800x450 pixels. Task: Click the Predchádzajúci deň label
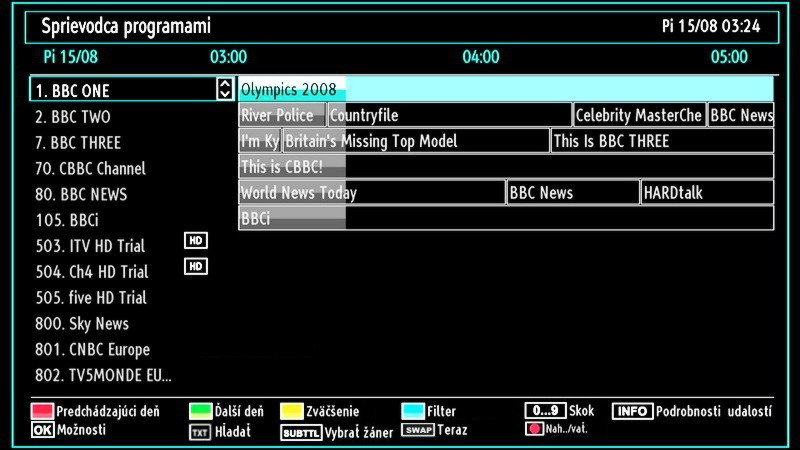pos(108,411)
